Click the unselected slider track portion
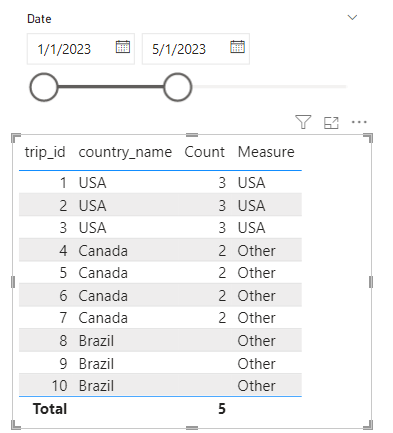Viewport: 393px width, 433px height. [269, 87]
